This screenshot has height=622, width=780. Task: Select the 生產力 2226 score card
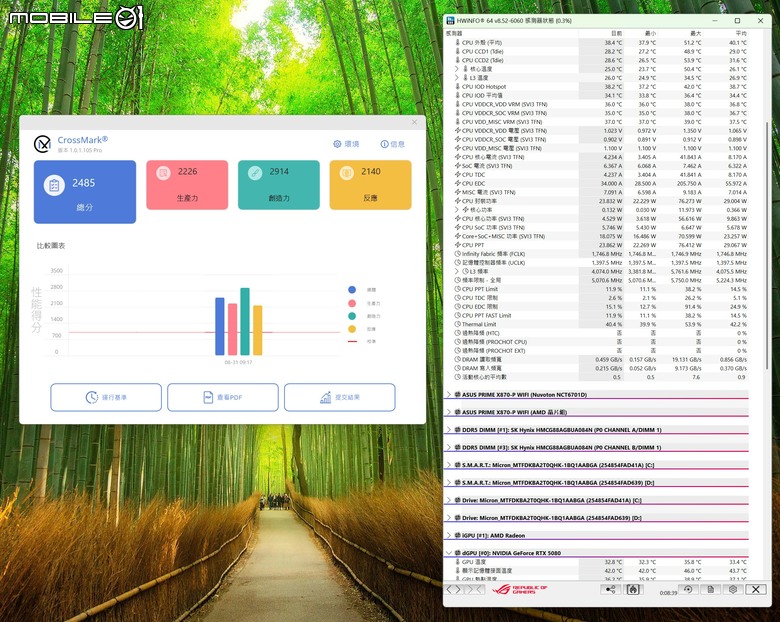point(187,185)
